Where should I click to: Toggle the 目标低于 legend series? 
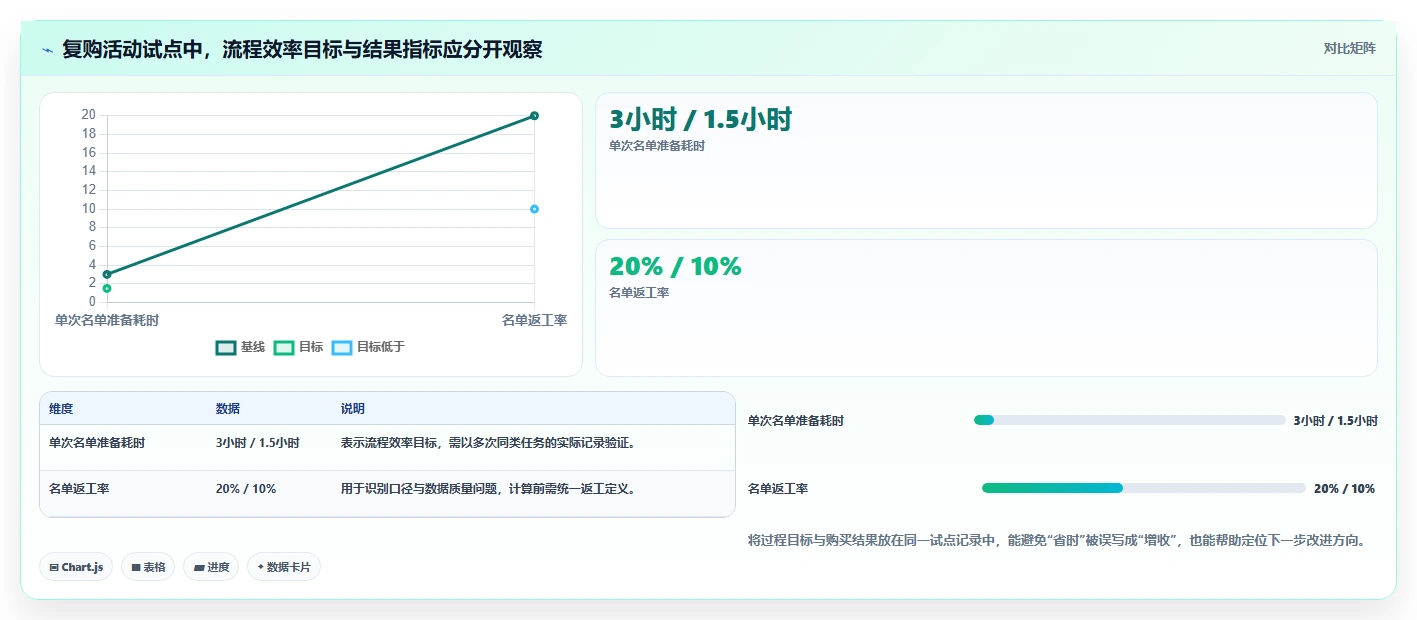pyautogui.click(x=368, y=347)
